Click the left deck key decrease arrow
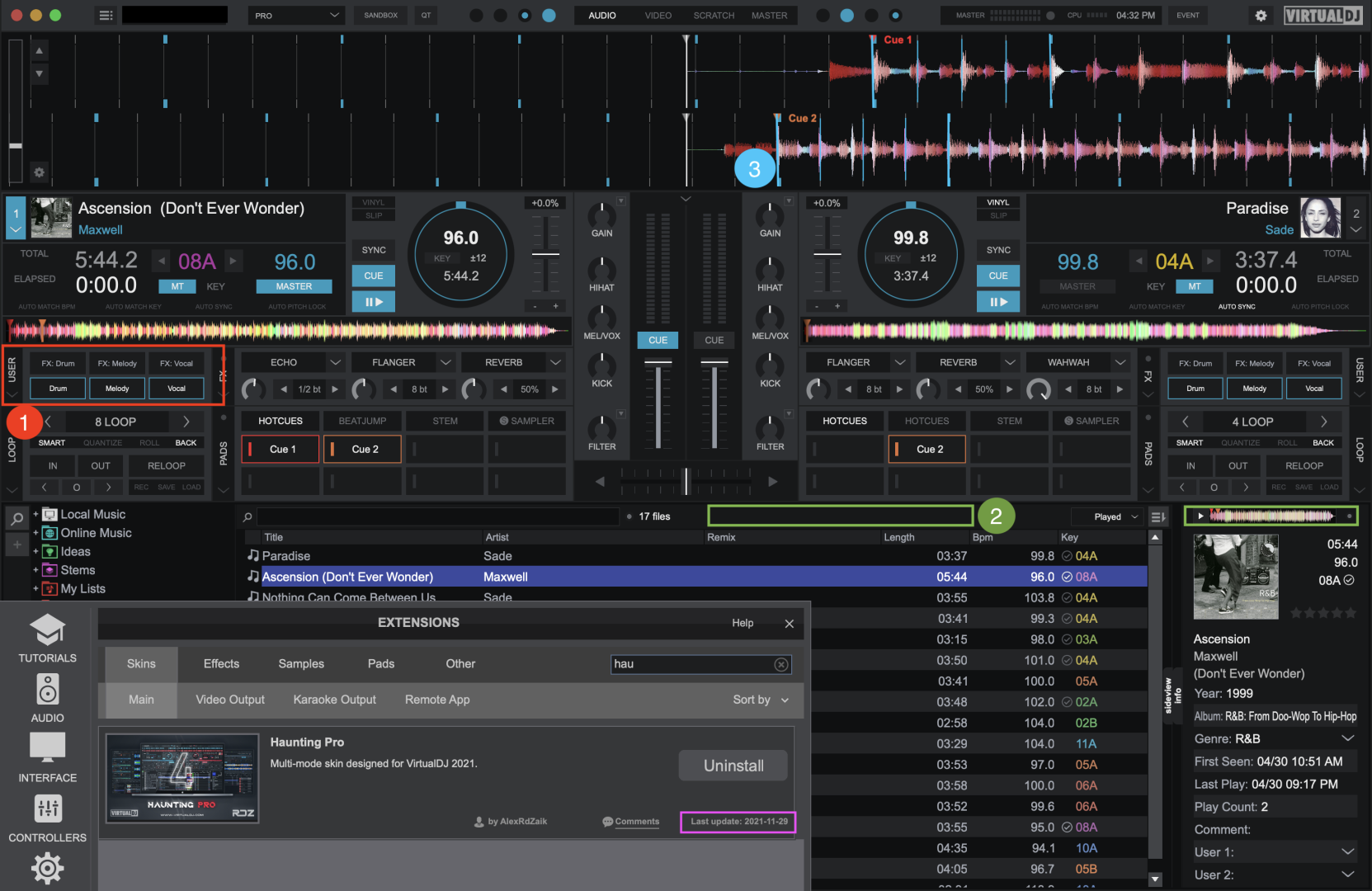The width and height of the screenshot is (1372, 891). 162,262
